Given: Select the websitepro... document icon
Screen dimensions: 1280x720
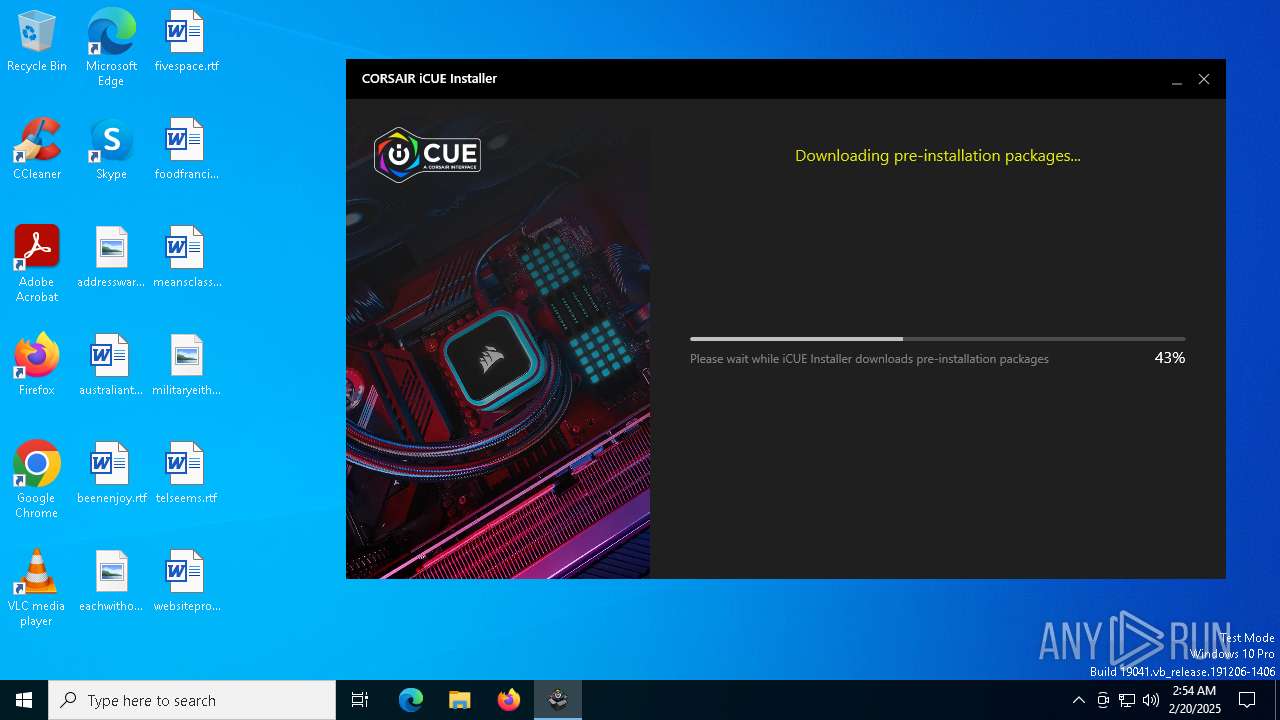Looking at the screenshot, I should (186, 582).
